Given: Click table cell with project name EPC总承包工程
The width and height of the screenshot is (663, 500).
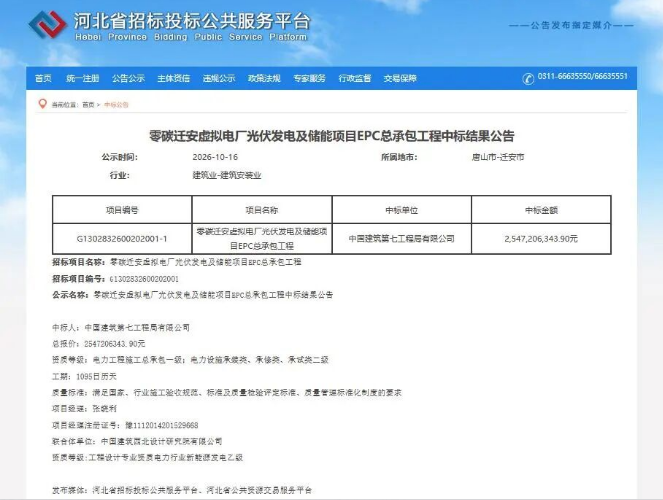Looking at the screenshot, I should (262, 239).
